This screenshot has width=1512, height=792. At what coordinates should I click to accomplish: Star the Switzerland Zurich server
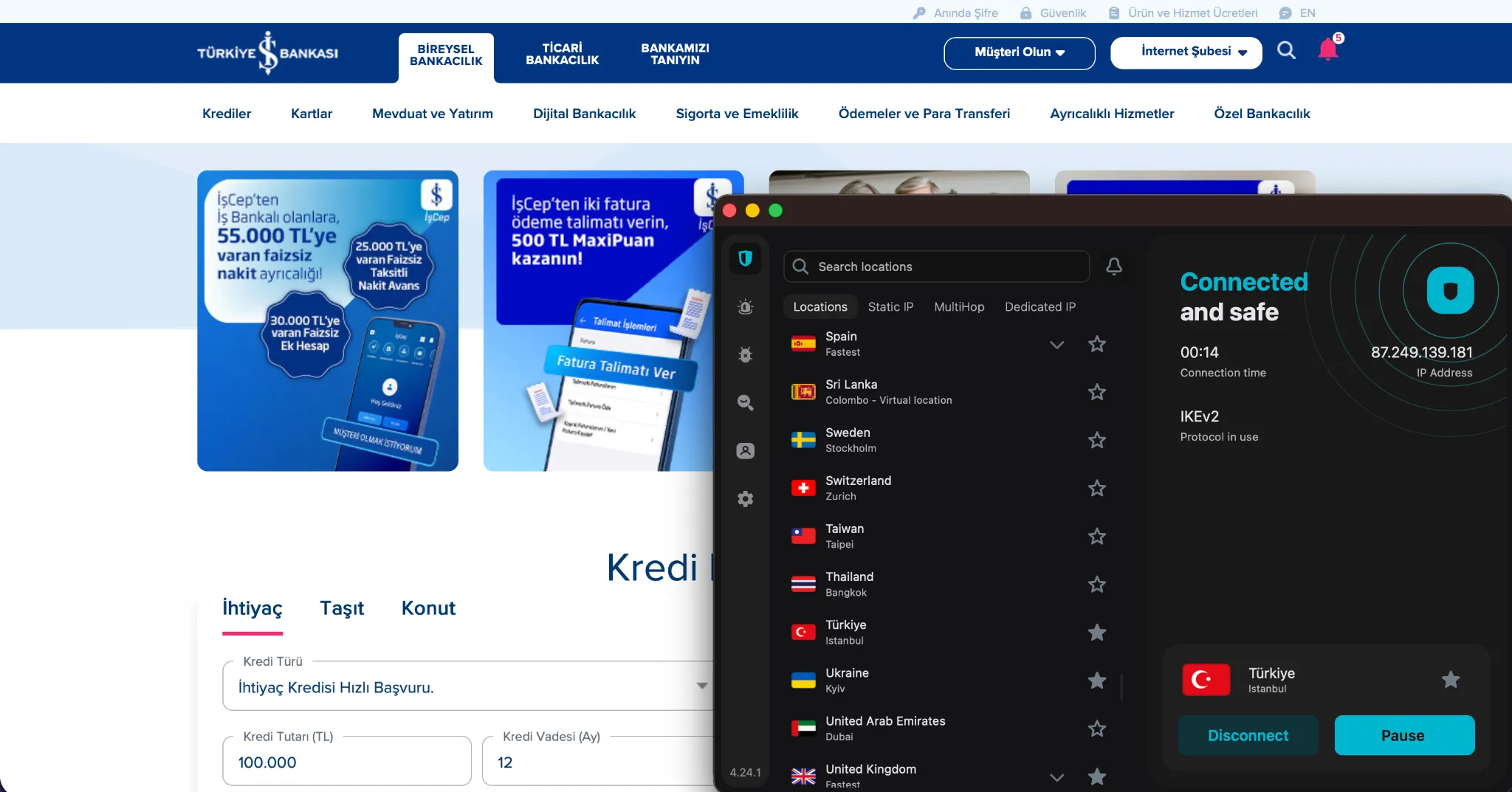coord(1096,488)
